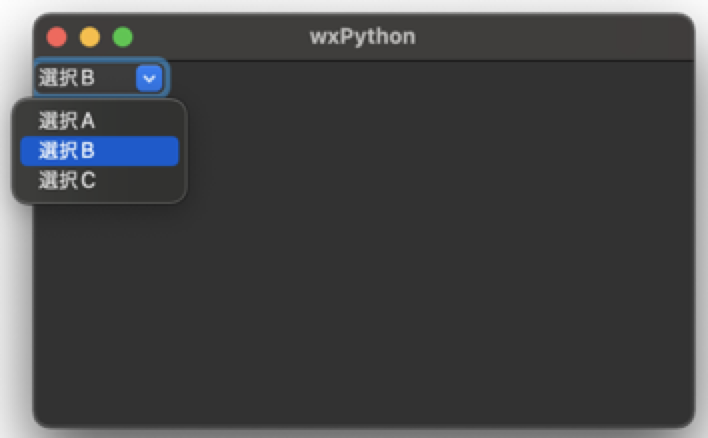This screenshot has height=438, width=708.
Task: Keep current choice by clicking 選択B row
Action: point(99,151)
